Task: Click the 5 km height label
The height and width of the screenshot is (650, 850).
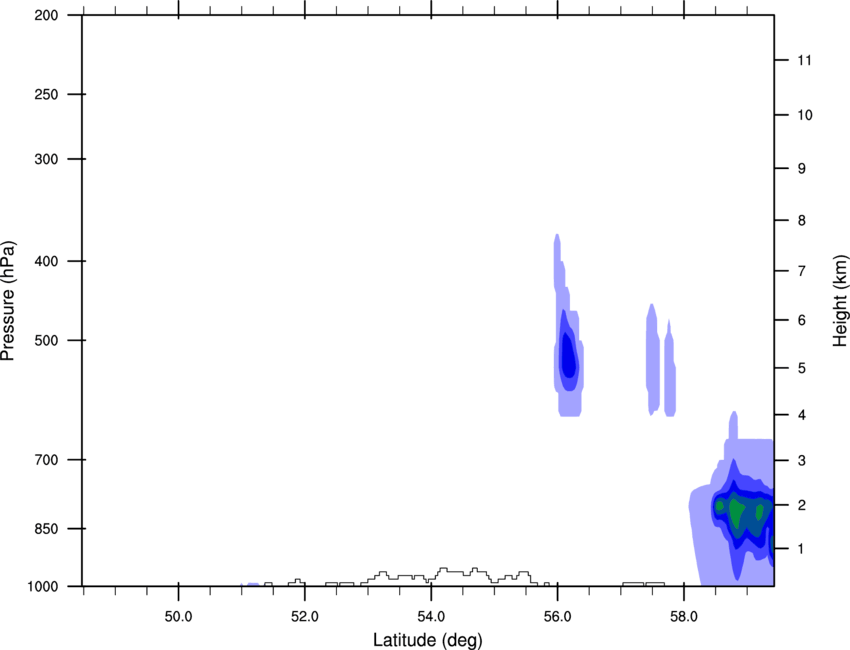Action: (801, 368)
